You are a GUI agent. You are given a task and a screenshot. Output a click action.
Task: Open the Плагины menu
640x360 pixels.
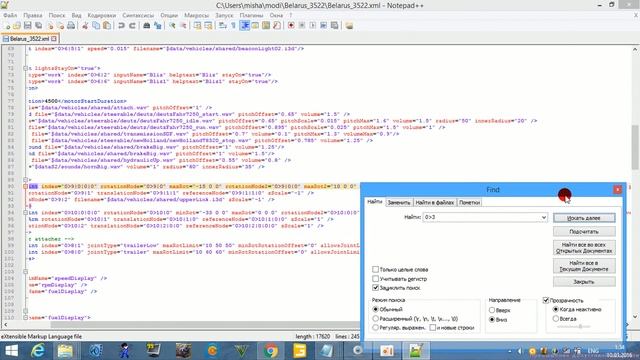251,15
